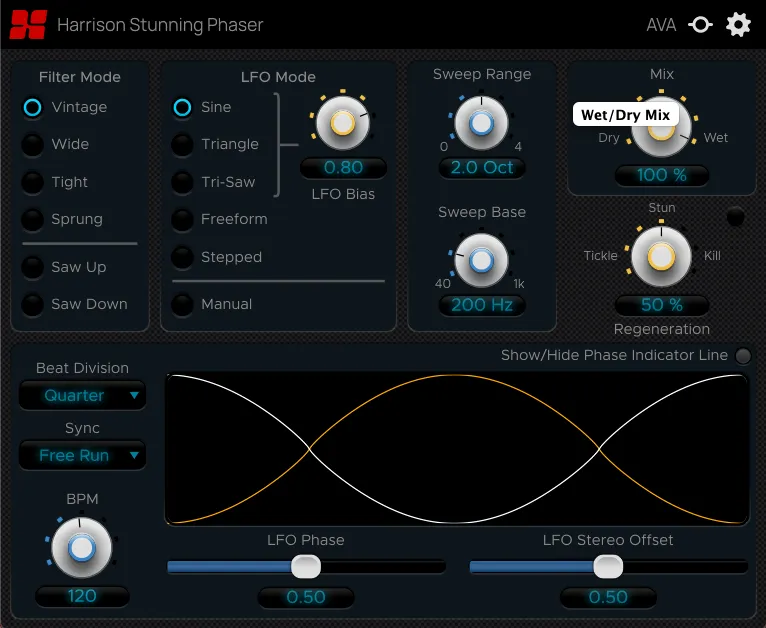766x628 pixels.
Task: Click the LFO Stereo Offset value 0.50
Action: (608, 597)
